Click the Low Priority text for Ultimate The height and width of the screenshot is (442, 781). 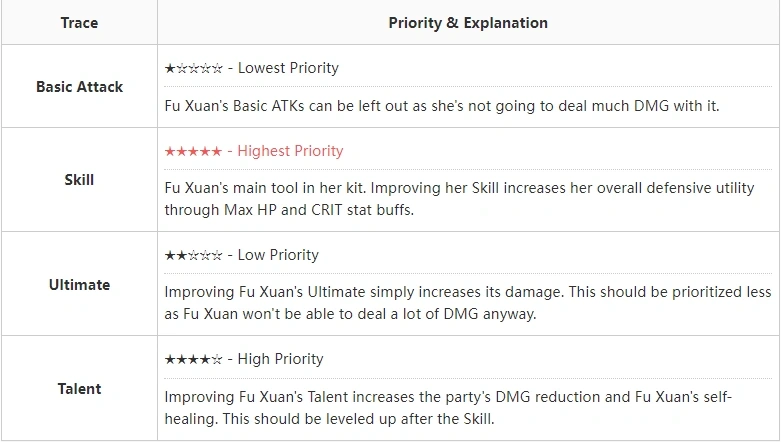(x=278, y=255)
